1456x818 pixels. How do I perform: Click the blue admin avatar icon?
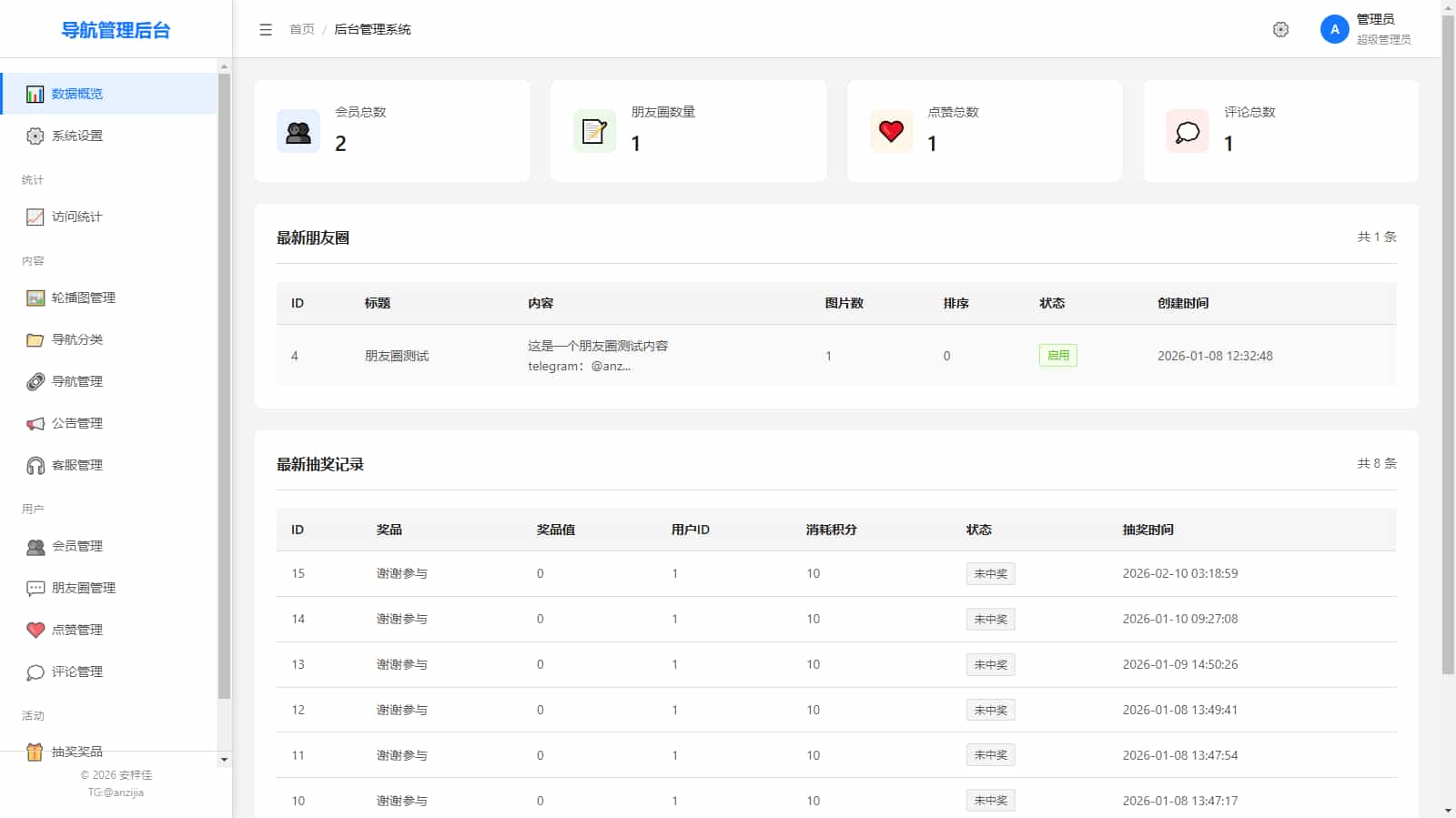tap(1334, 29)
